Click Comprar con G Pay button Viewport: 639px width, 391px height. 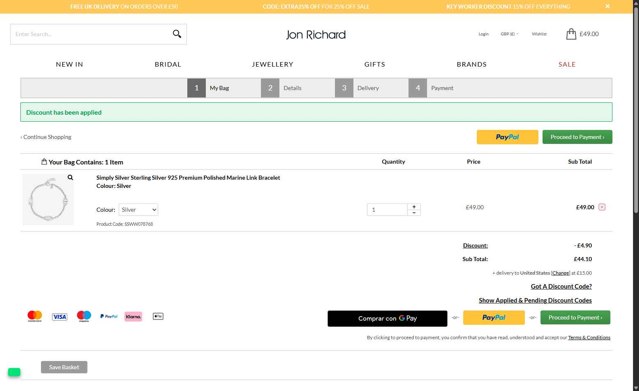pyautogui.click(x=387, y=318)
